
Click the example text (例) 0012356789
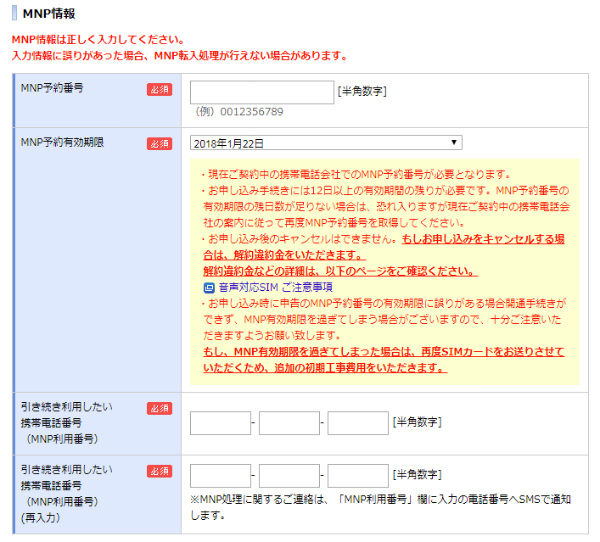239,112
